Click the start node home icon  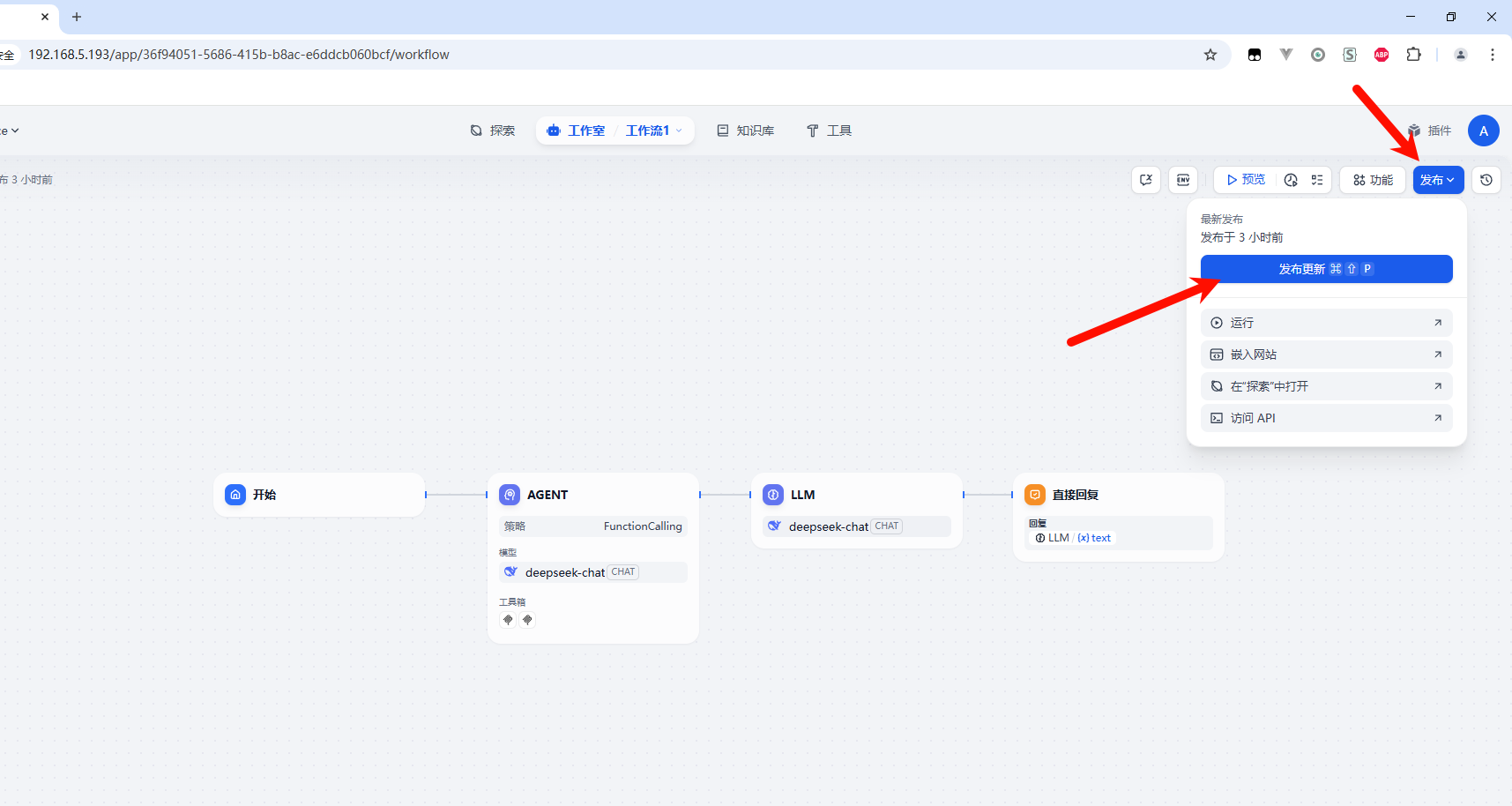tap(235, 495)
